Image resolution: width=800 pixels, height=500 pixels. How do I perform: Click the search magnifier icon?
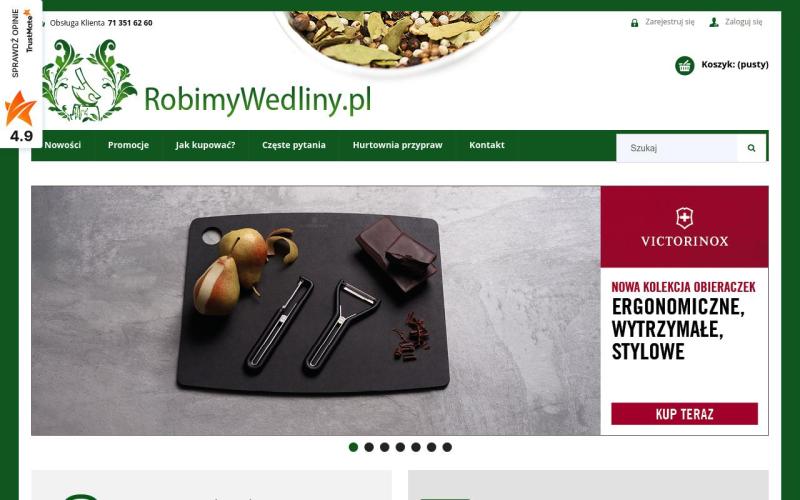pos(751,148)
